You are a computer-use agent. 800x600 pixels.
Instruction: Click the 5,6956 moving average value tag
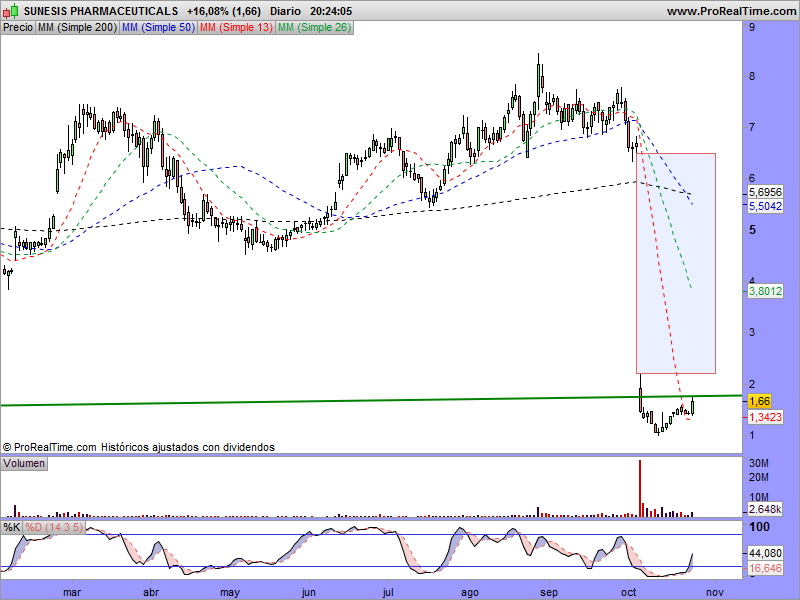(765, 192)
